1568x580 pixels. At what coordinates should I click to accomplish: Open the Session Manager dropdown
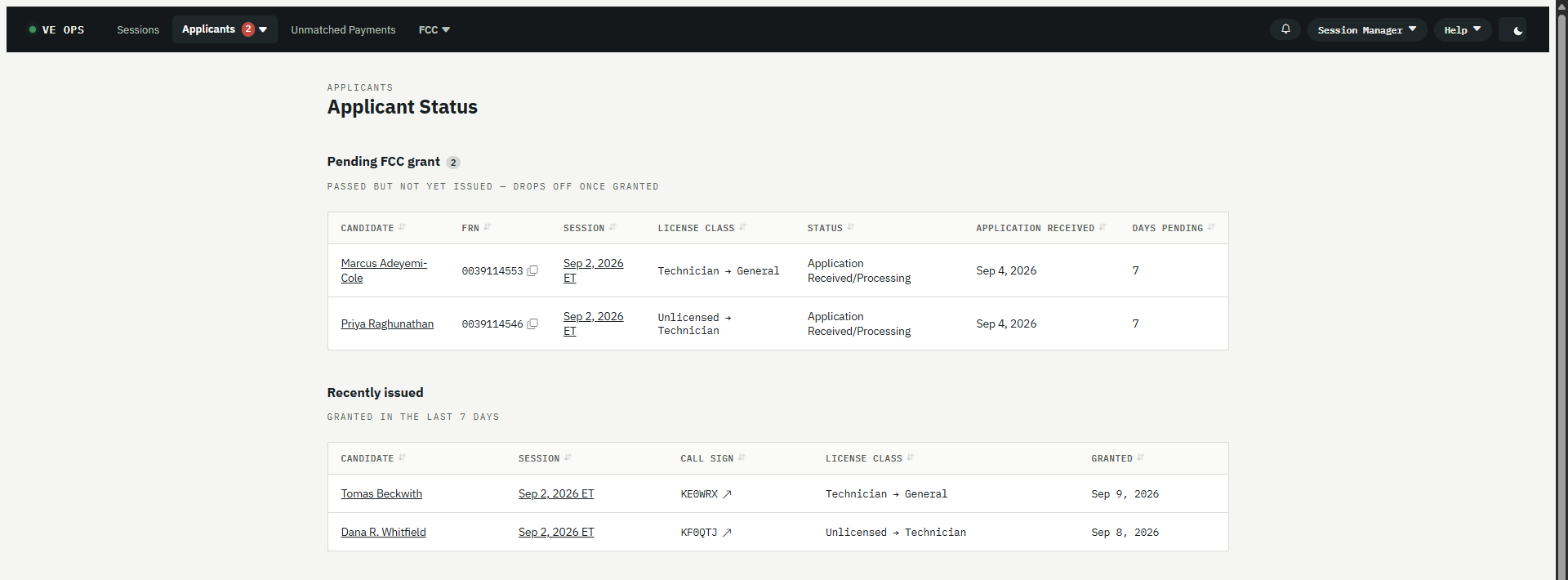tap(1367, 30)
